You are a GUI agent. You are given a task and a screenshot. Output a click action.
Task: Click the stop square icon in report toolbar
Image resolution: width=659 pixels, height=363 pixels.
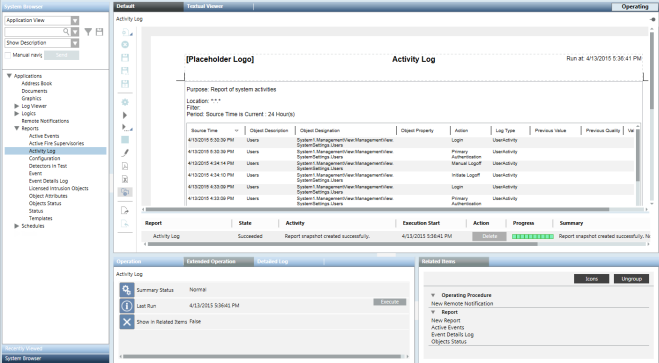125,140
